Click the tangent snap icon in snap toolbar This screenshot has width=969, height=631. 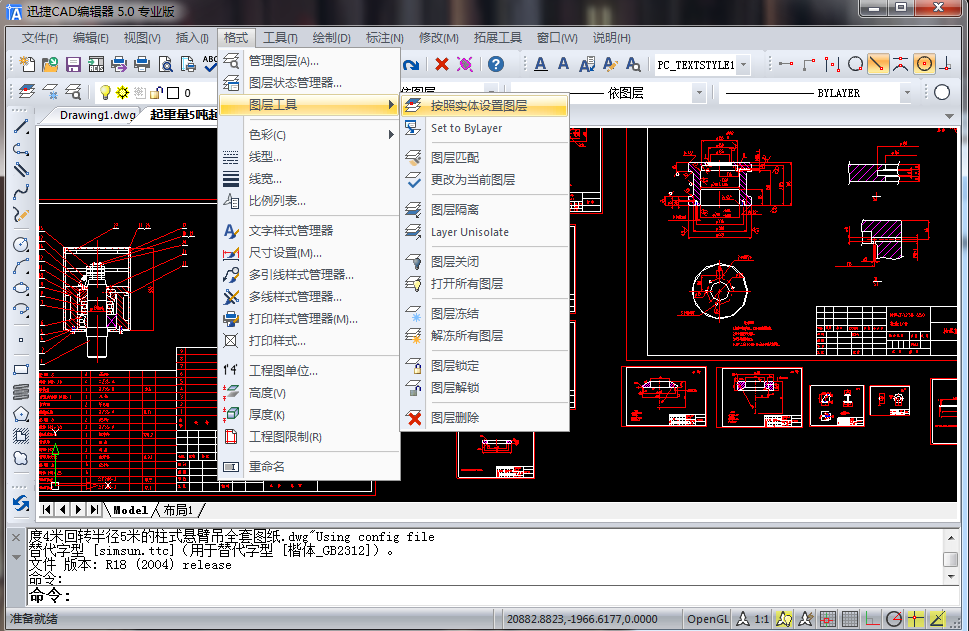click(855, 64)
